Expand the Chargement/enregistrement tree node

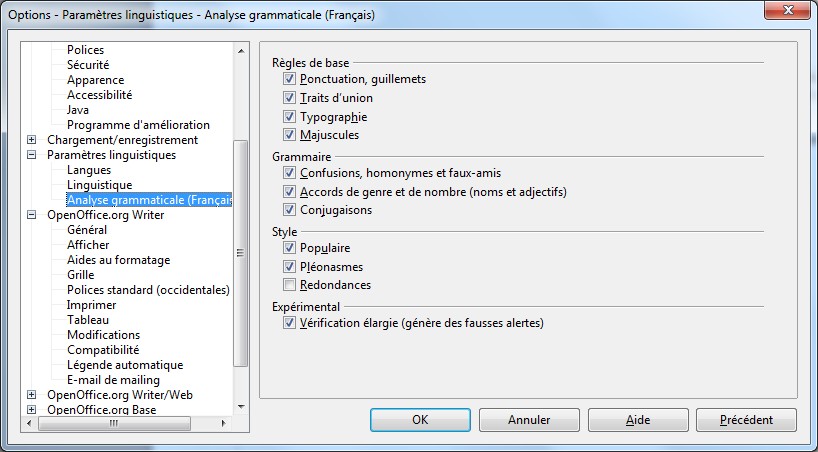[x=32, y=140]
